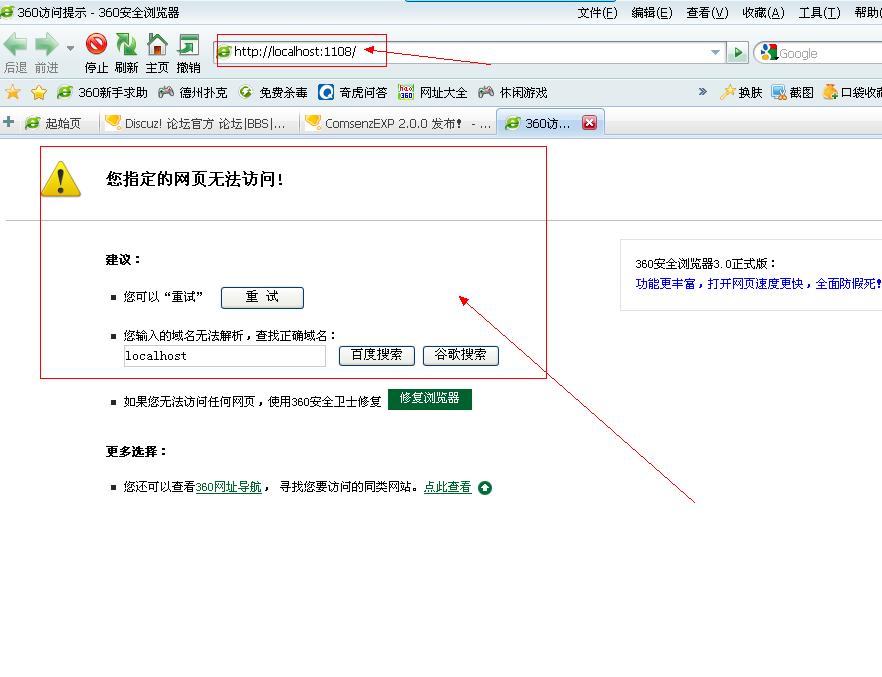This screenshot has width=882, height=677.
Task: Click the 谷歌搜索 button
Action: pos(461,355)
